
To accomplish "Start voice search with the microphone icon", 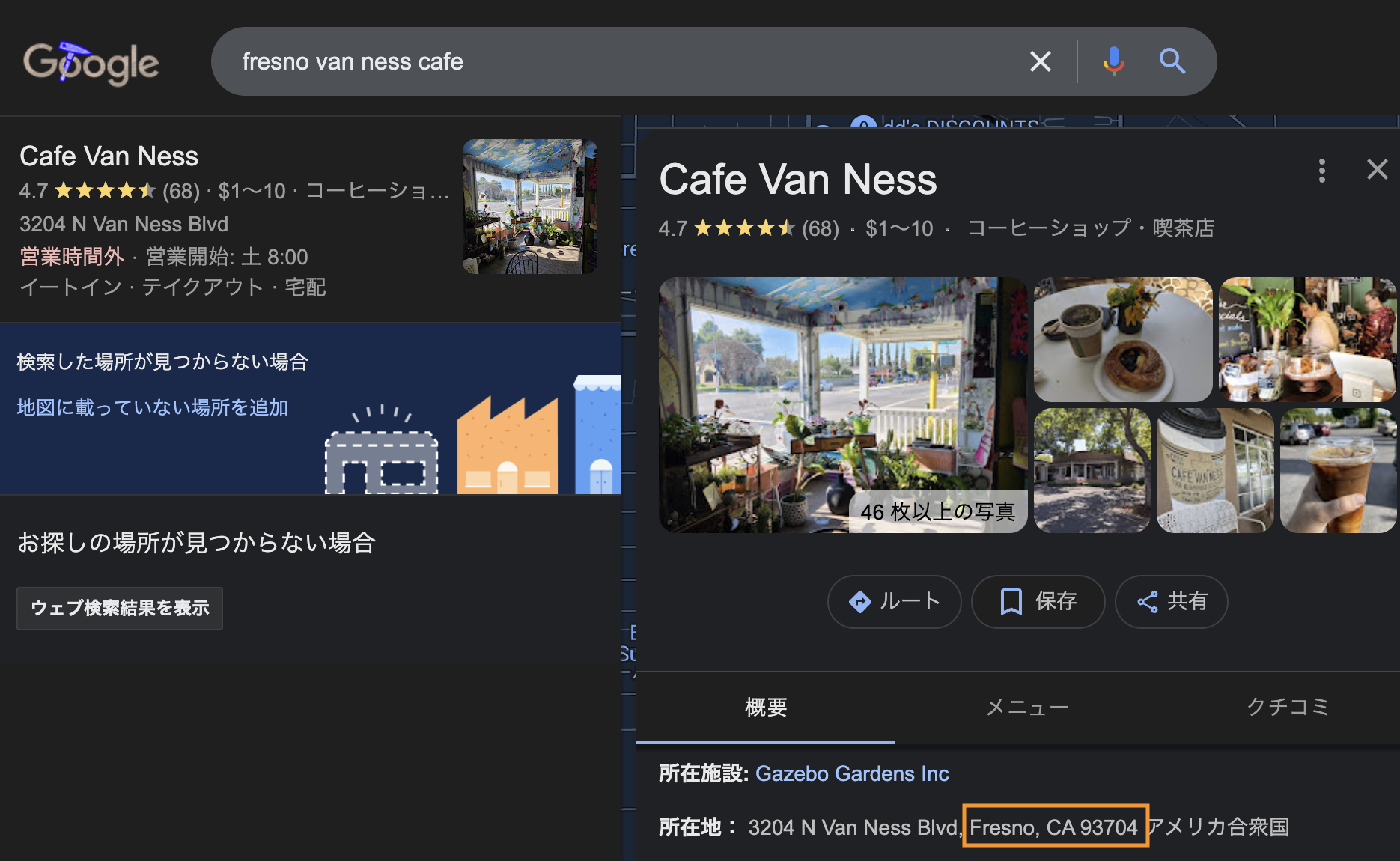I will [x=1113, y=61].
